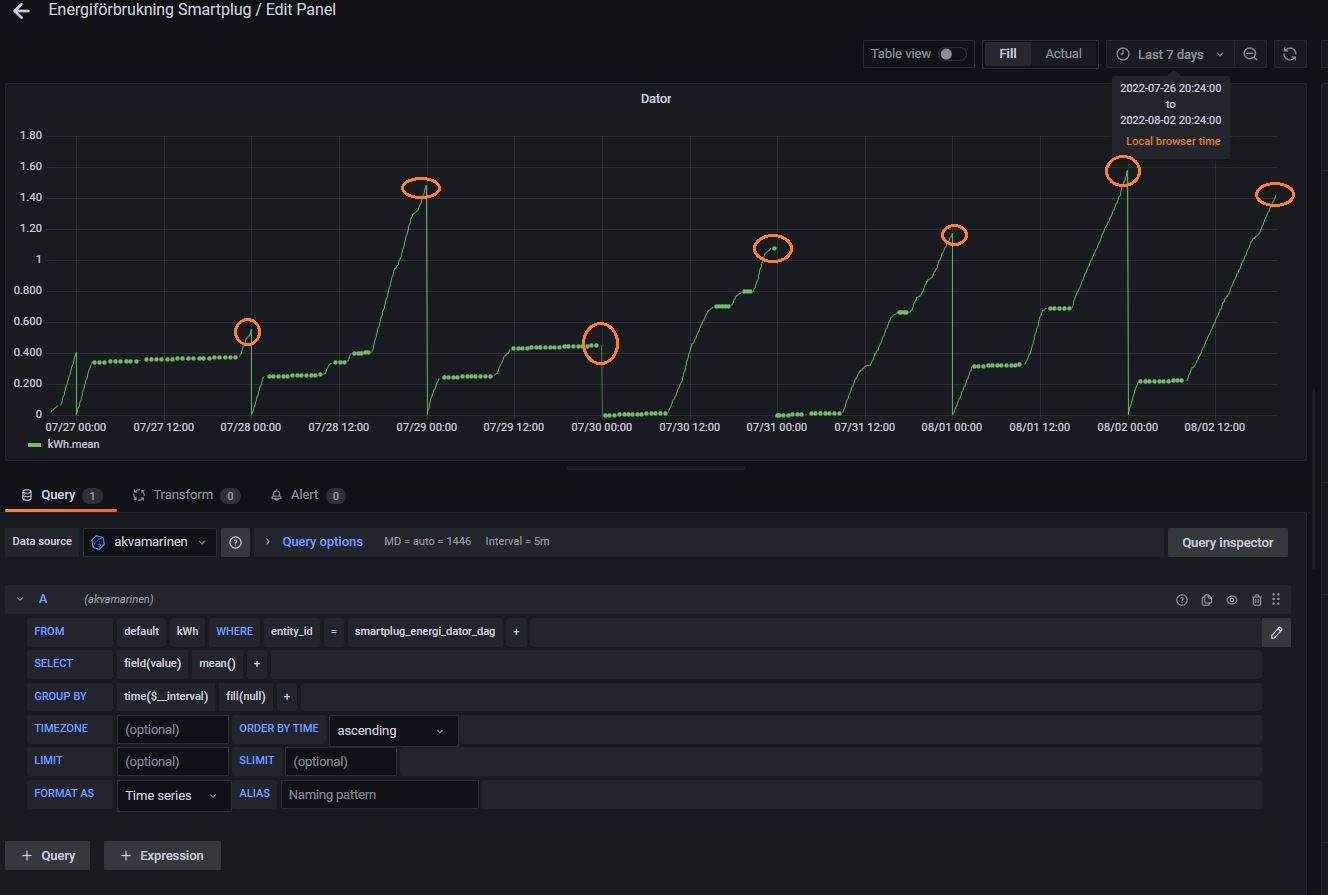
Task: Switch display mode to Actual
Action: click(1063, 54)
